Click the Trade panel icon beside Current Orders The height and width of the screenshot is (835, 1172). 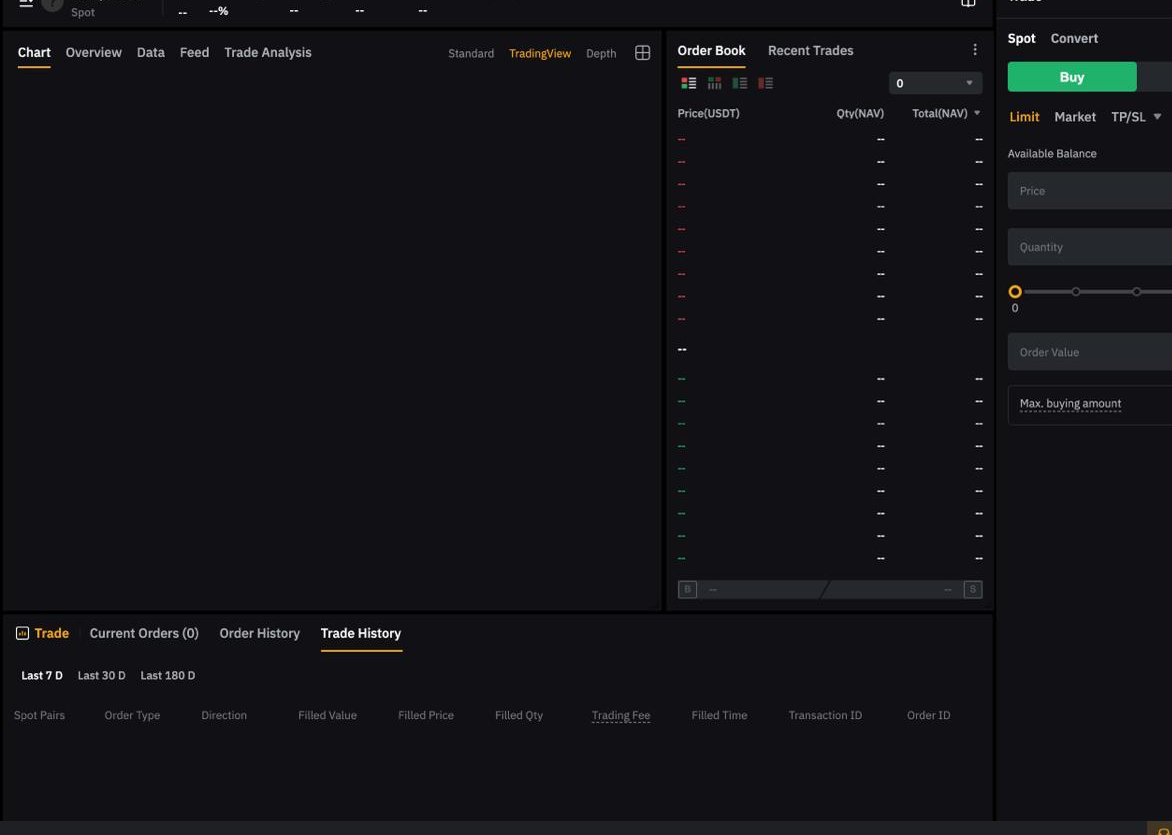click(x=22, y=633)
